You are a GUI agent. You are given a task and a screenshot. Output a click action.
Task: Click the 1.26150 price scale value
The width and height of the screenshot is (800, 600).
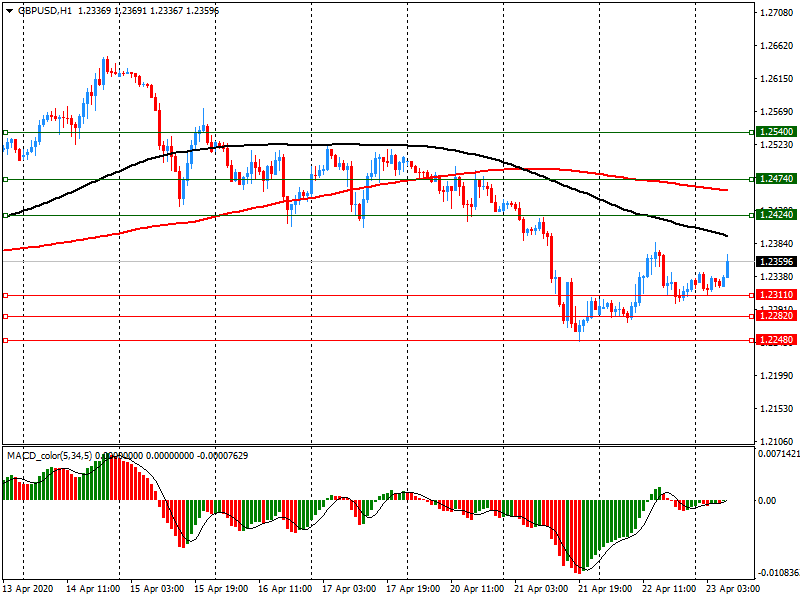coord(777,79)
